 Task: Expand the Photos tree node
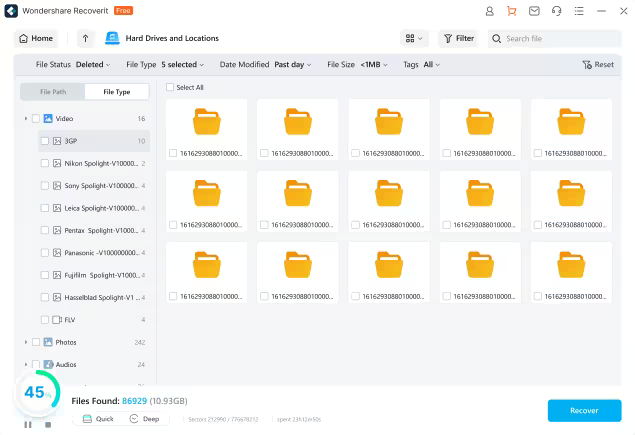click(26, 342)
